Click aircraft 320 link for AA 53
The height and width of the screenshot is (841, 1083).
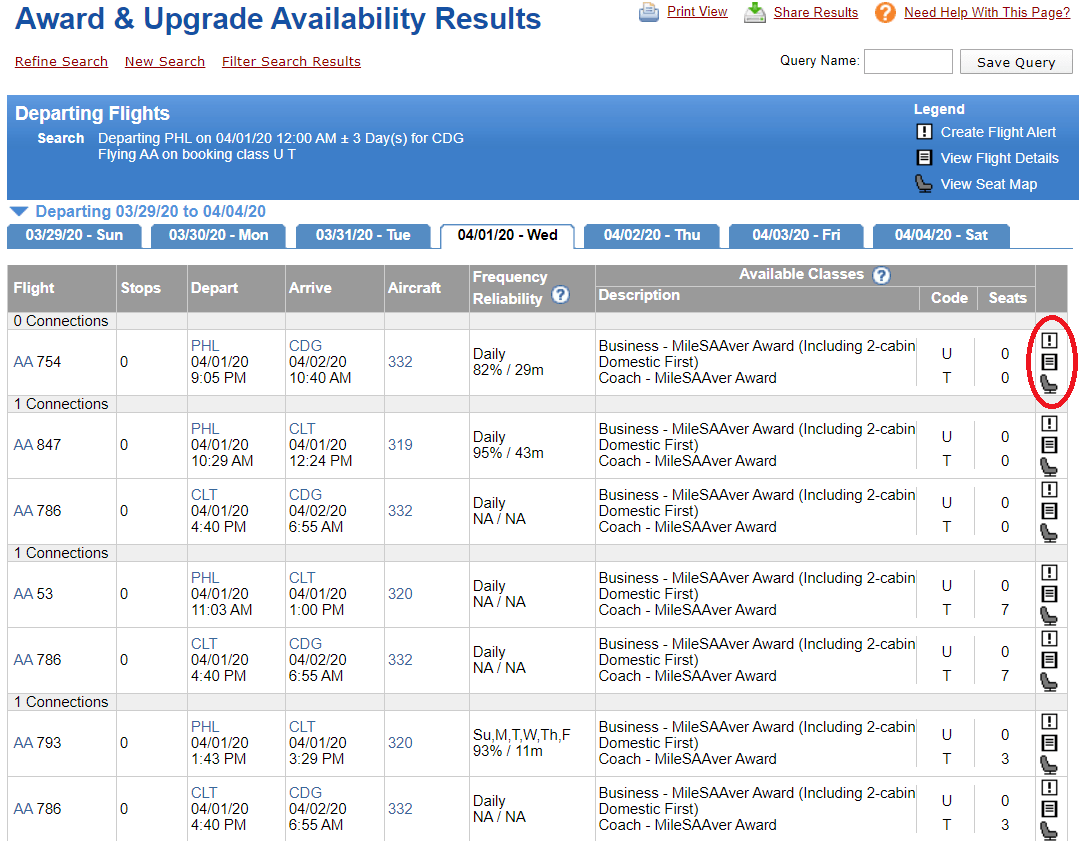pos(400,594)
